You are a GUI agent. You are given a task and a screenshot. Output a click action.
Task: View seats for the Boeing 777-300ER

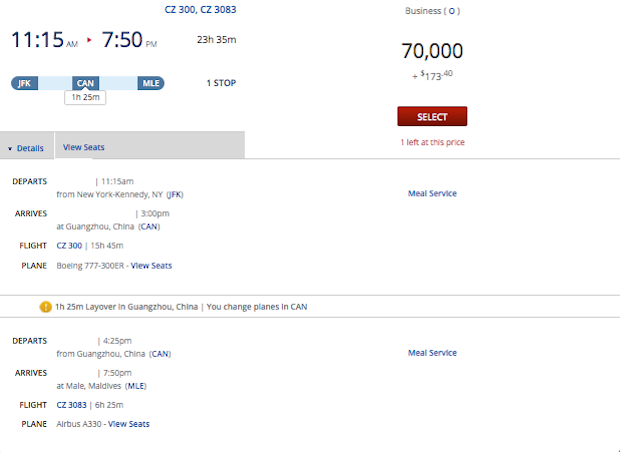pyautogui.click(x=152, y=265)
